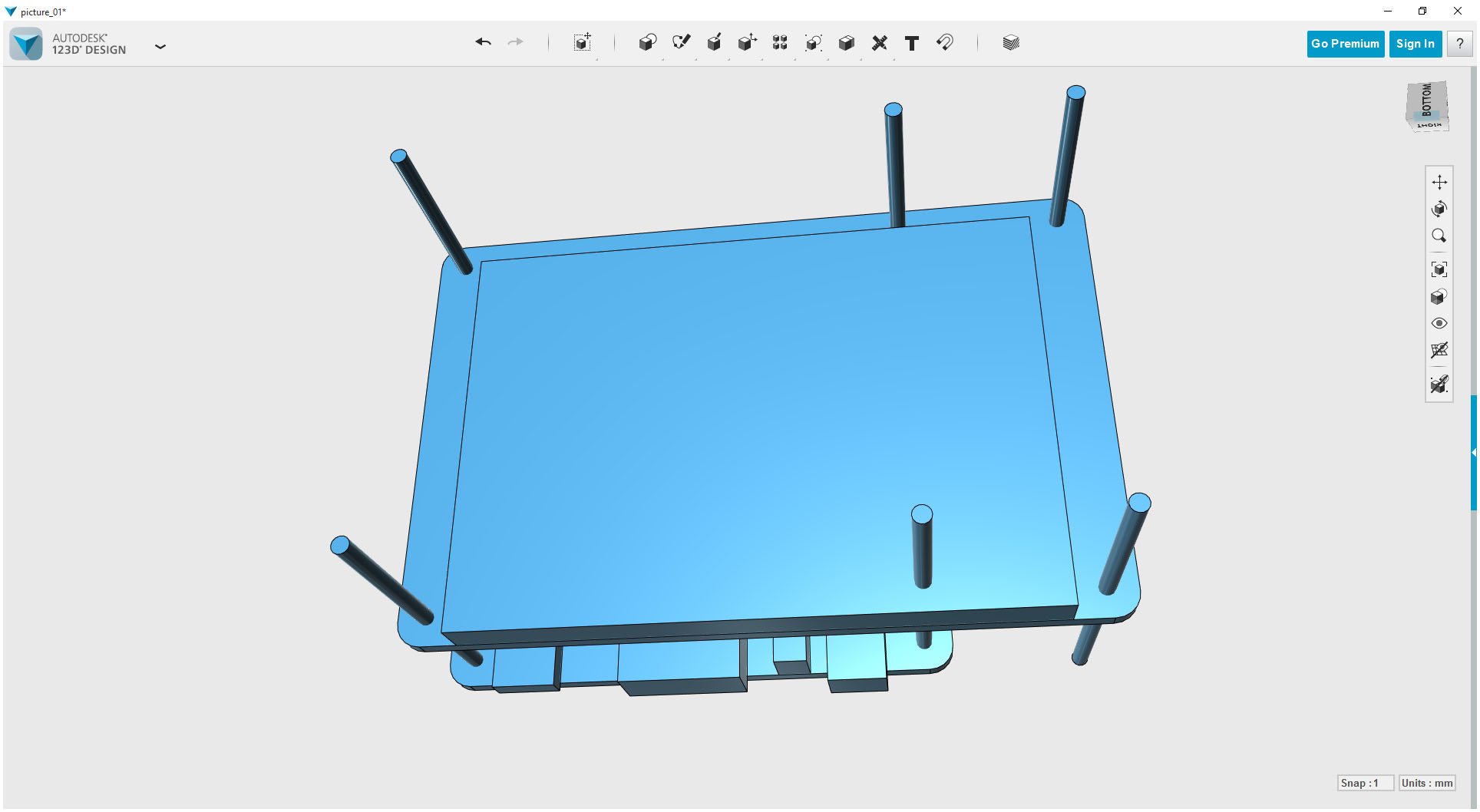Select the Text tool
Viewport: 1480px width, 812px height.
912,43
